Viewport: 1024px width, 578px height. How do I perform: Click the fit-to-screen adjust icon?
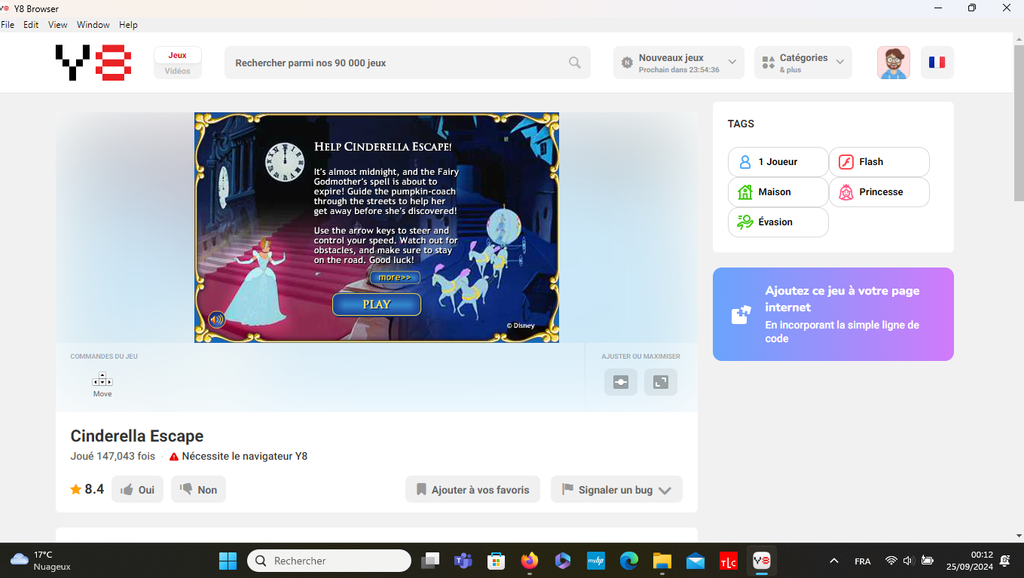619,382
